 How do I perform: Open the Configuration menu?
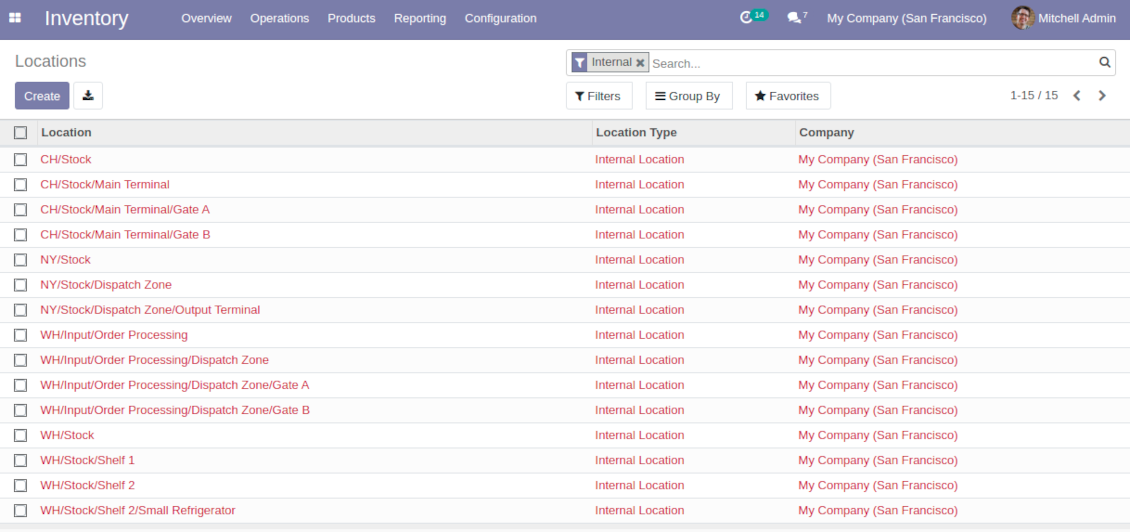pos(500,18)
